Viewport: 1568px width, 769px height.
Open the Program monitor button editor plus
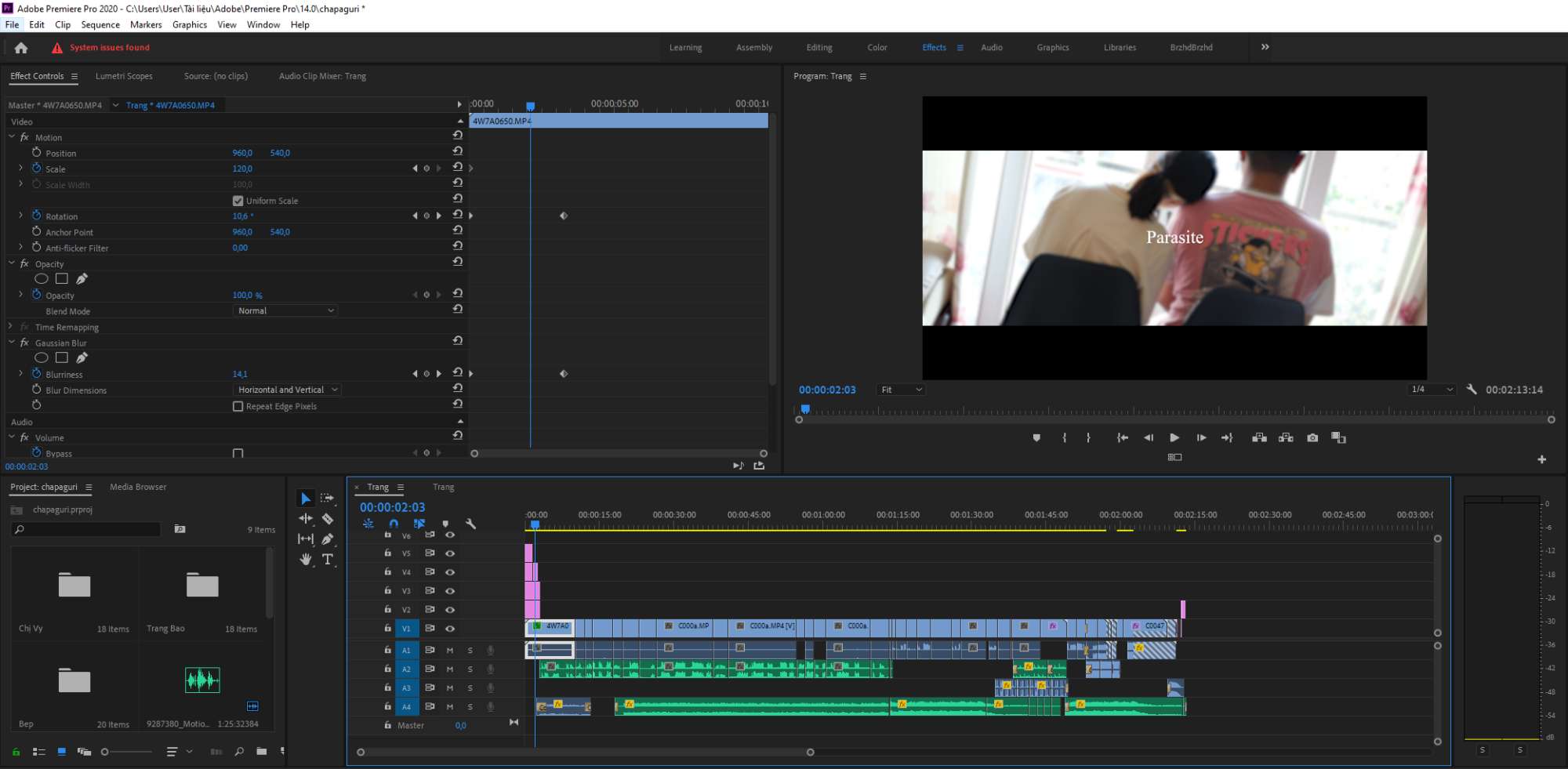tap(1541, 459)
